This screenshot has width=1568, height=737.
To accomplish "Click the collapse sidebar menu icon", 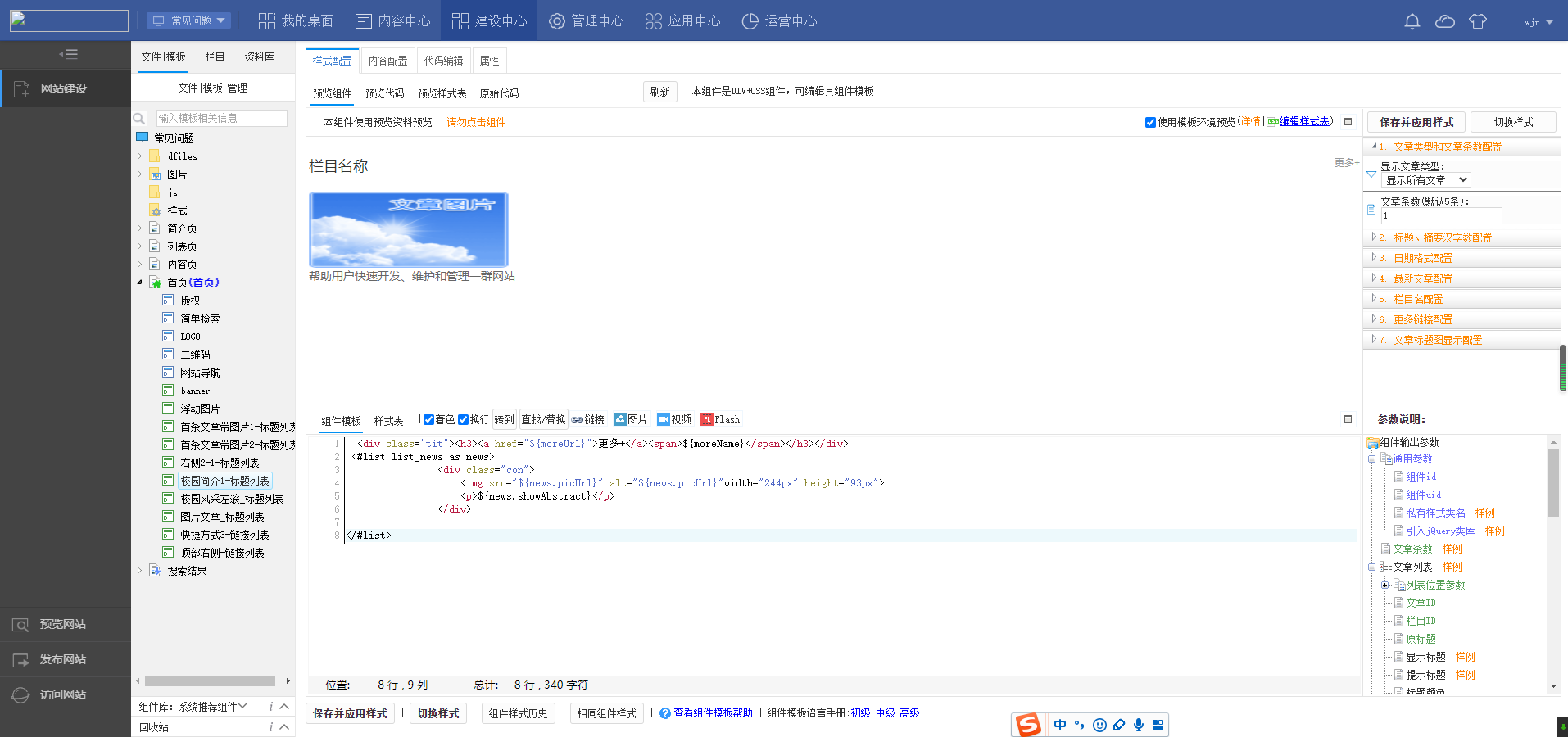I will pyautogui.click(x=69, y=54).
